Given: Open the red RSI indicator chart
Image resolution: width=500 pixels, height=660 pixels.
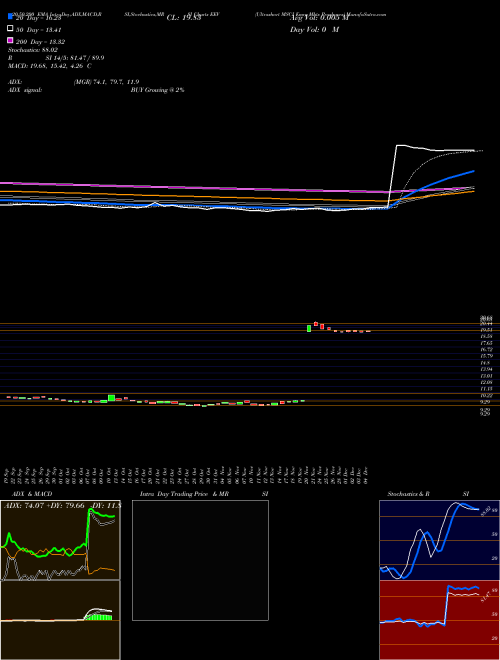Looking at the screenshot, I should [439, 620].
